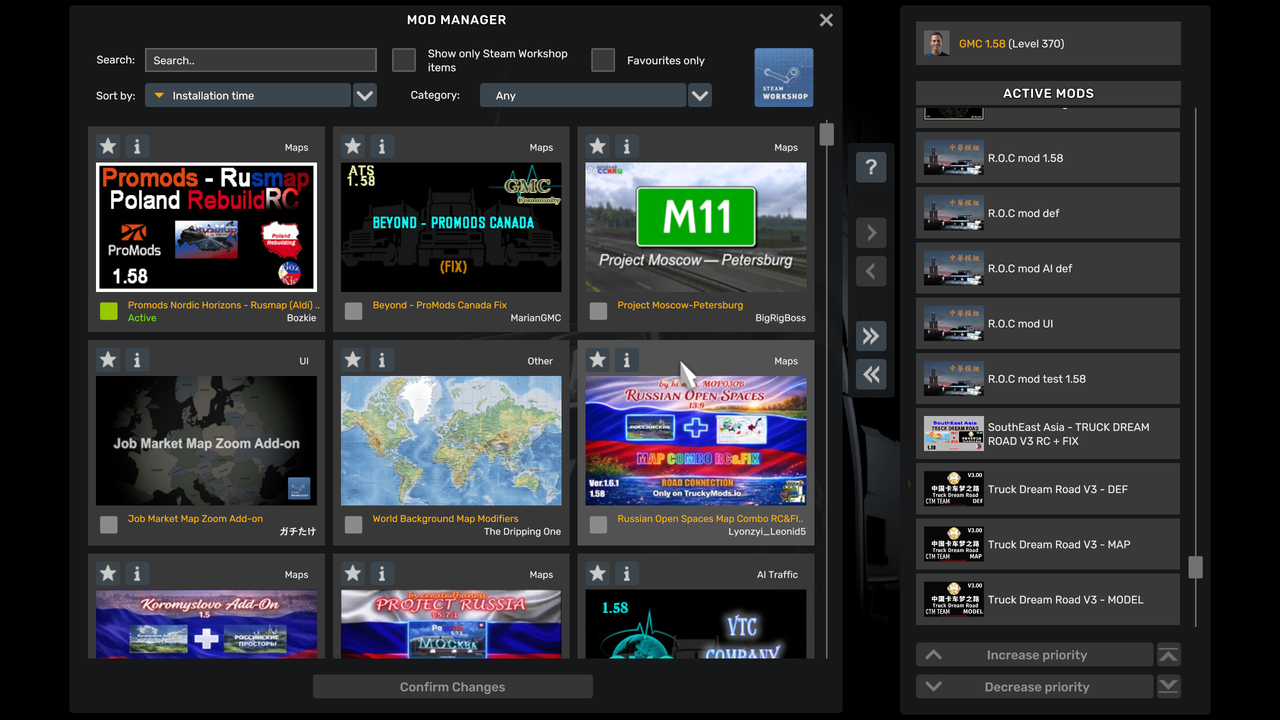The height and width of the screenshot is (720, 1280).
Task: Move selected mod to top priority
Action: pos(1168,655)
